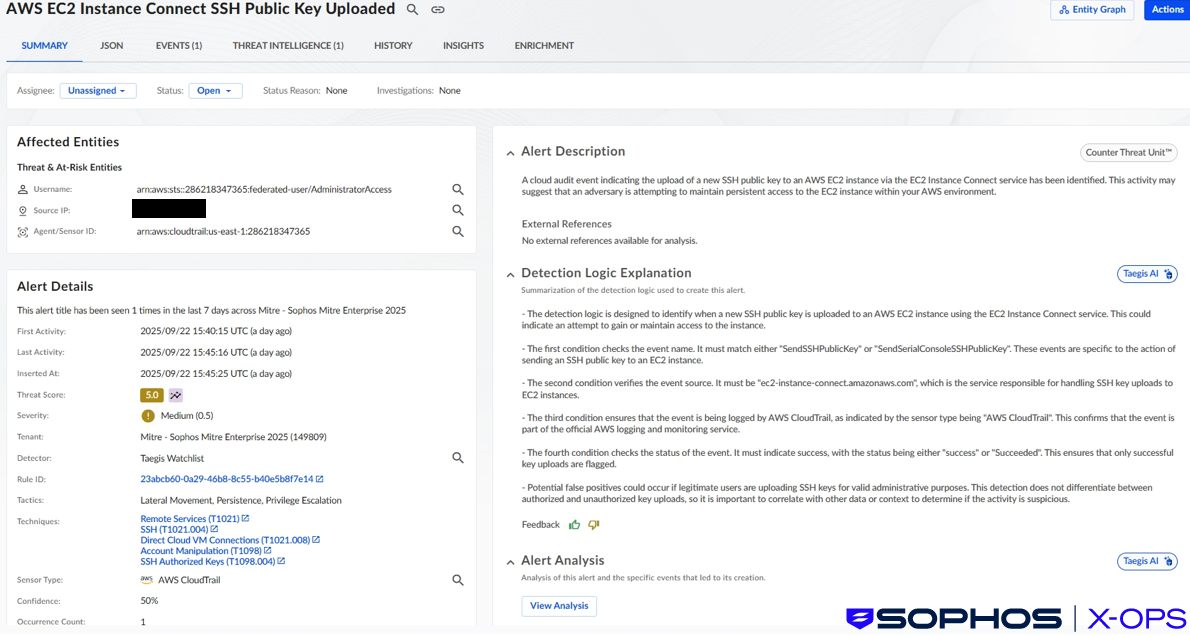The width and height of the screenshot is (1190, 635).
Task: Open the threat score trend chart icon
Action: (176, 394)
